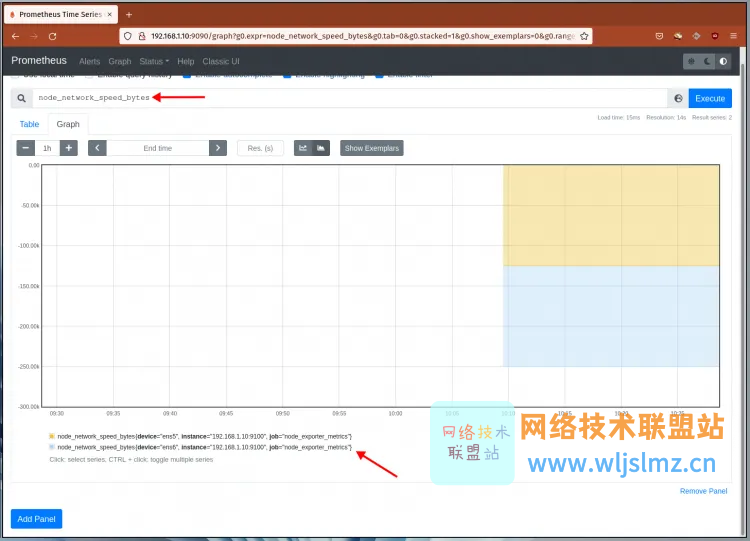Move end time forward with right chevron
This screenshot has width=750, height=541.
218,148
